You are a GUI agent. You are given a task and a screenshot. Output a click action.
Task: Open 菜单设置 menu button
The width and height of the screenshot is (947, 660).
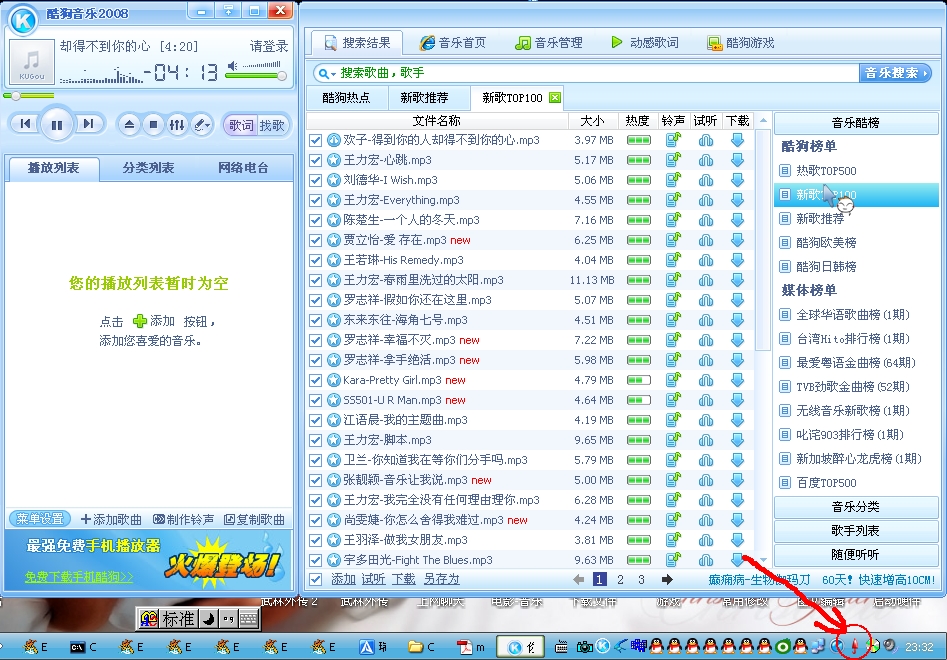[40, 519]
